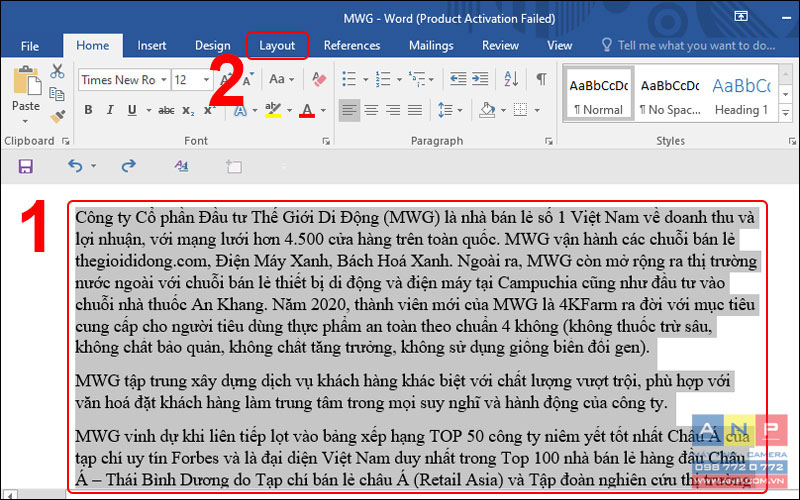The height and width of the screenshot is (500, 800).
Task: Apply subscript formatting
Action: pyautogui.click(x=188, y=110)
